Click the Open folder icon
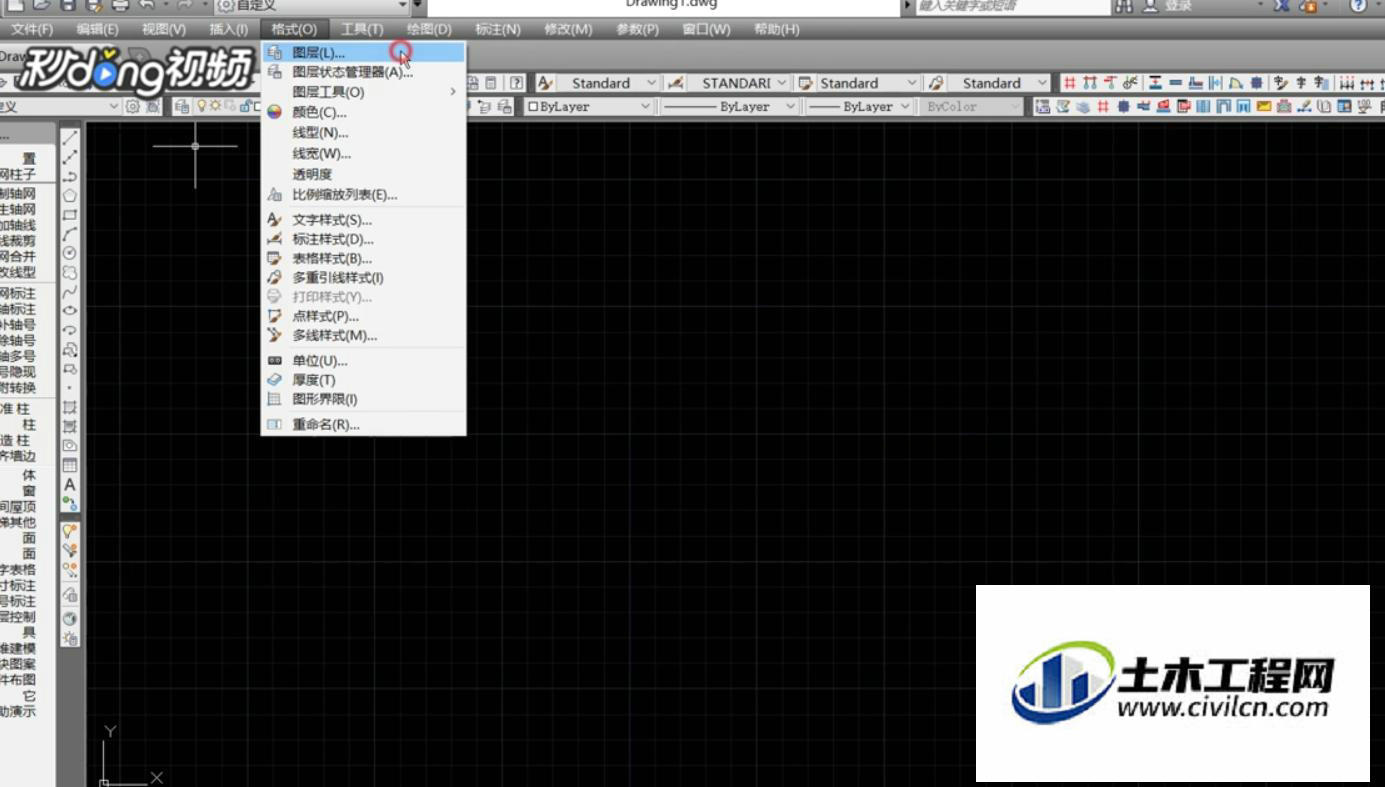Screen dimensions: 1385x787 click(x=41, y=5)
